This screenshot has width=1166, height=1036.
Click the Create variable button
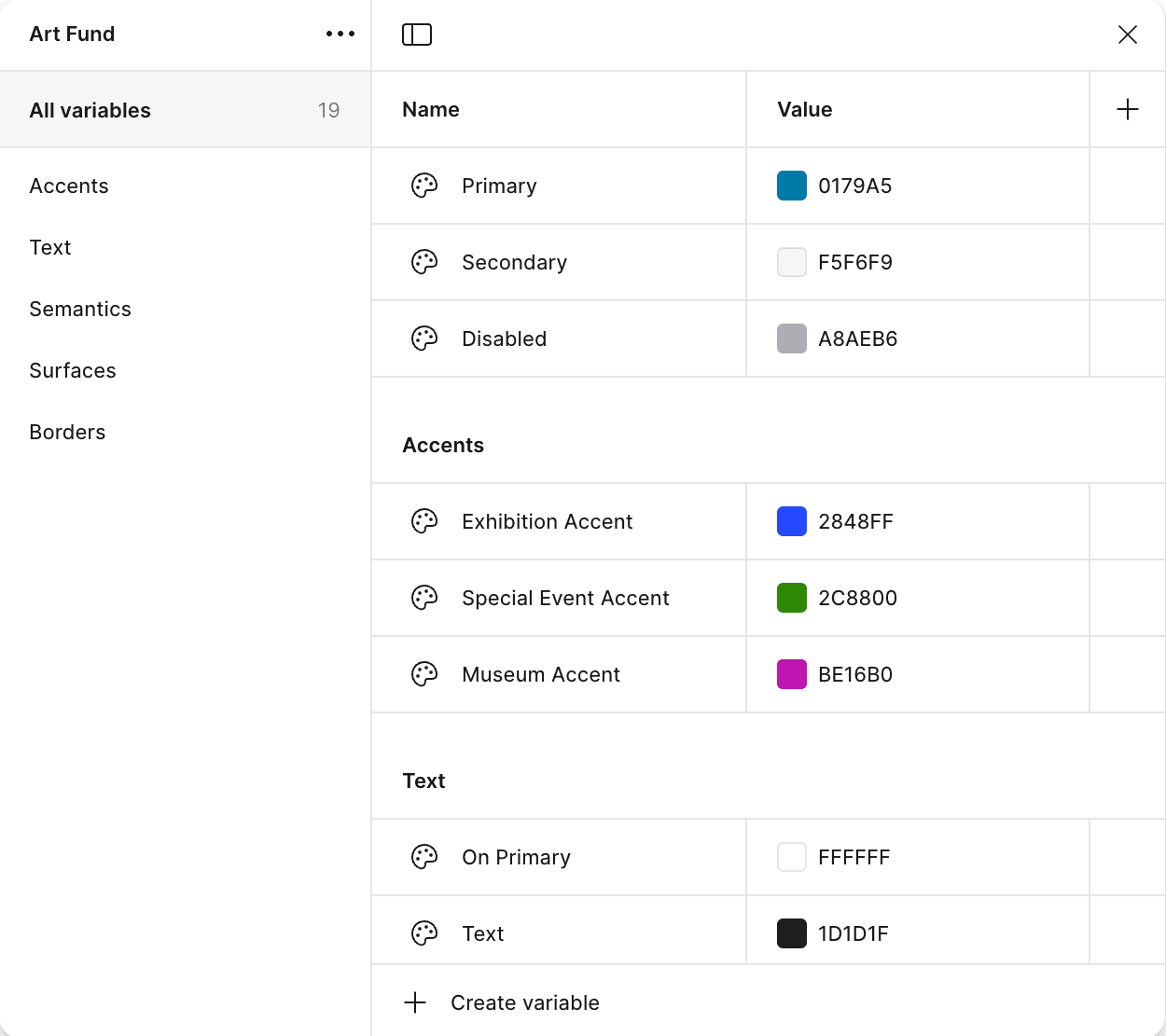point(502,1002)
